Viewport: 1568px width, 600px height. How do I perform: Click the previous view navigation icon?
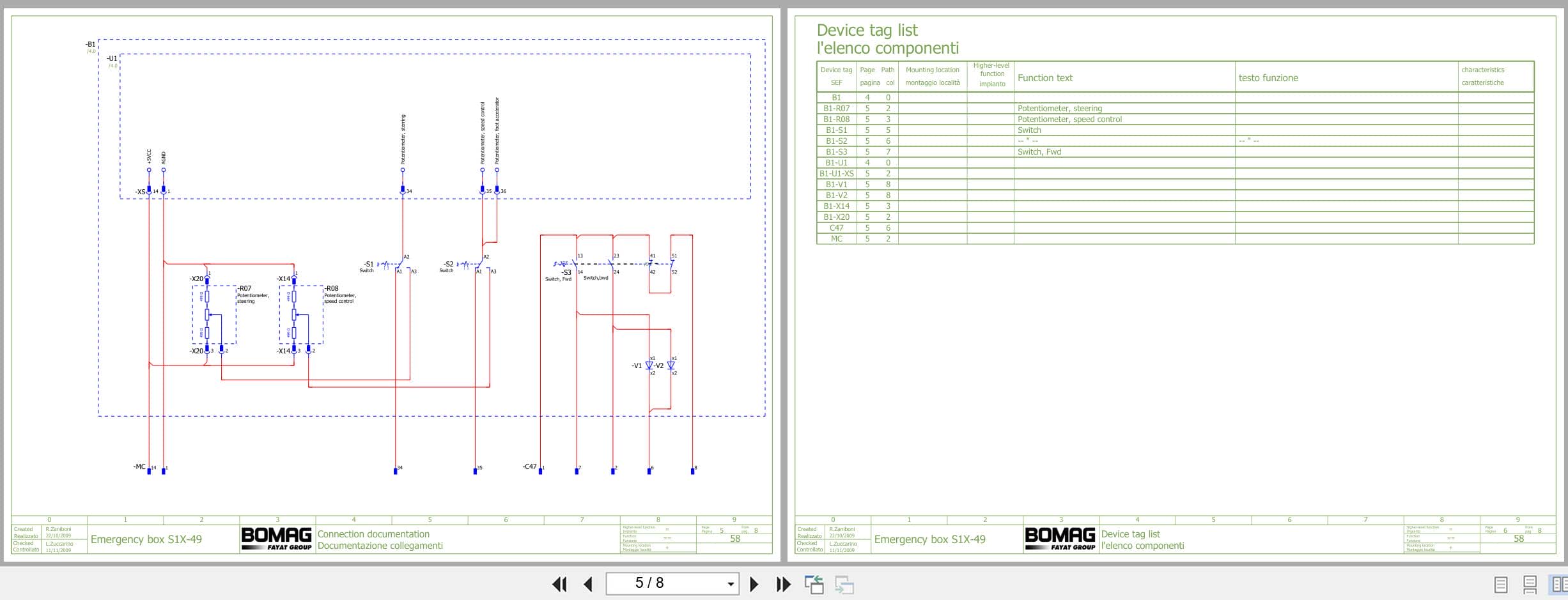(x=816, y=583)
